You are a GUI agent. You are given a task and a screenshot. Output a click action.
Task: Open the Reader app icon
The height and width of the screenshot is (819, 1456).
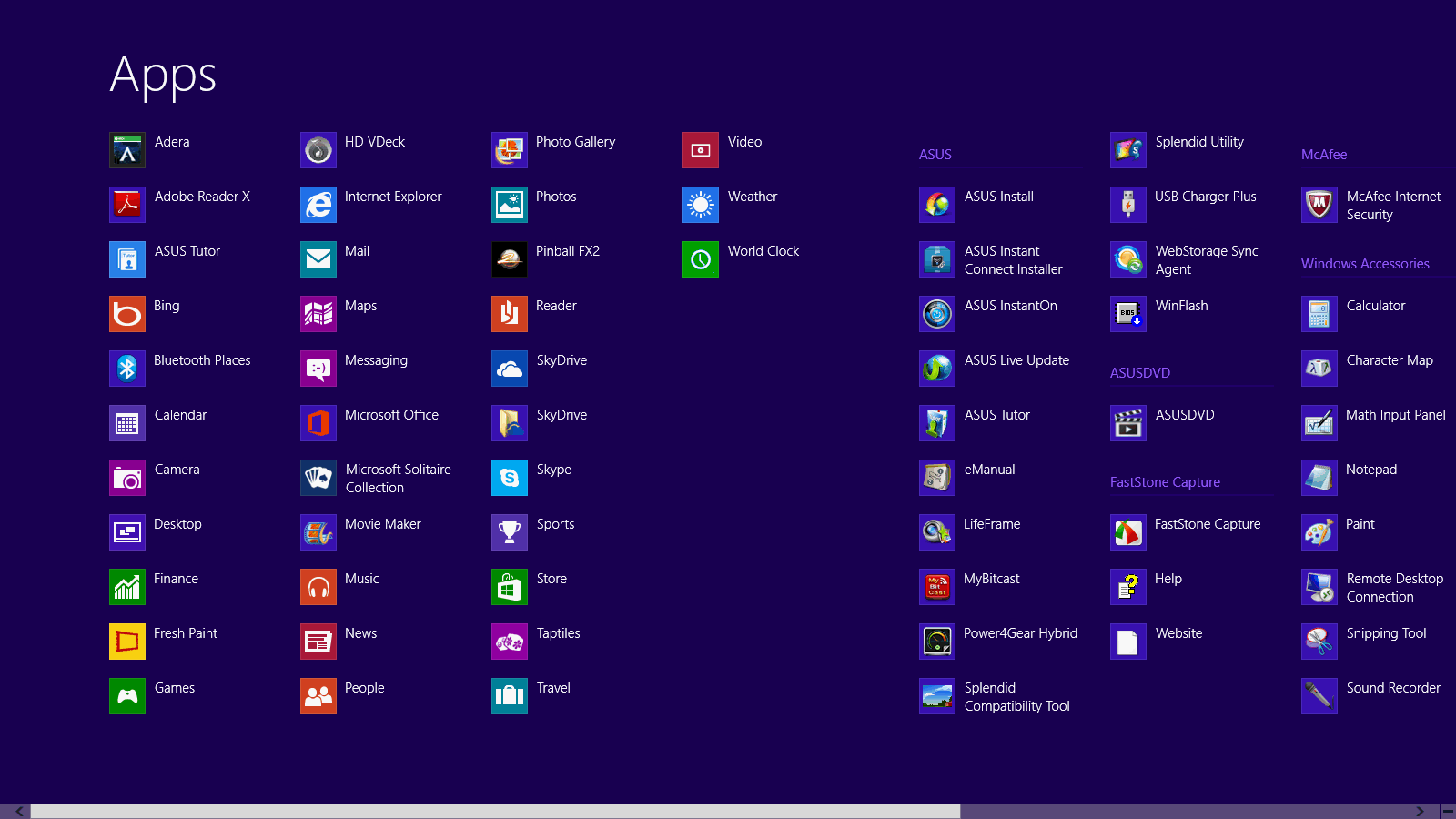[510, 314]
